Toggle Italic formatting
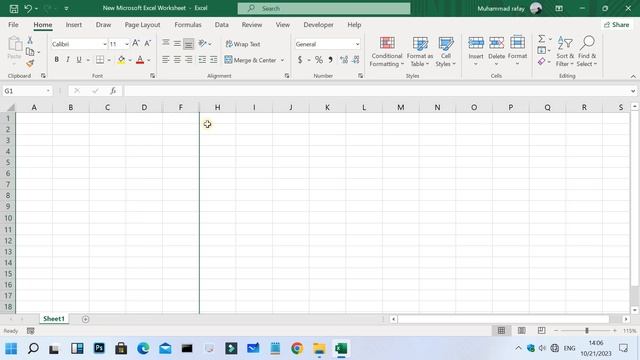 (x=68, y=60)
